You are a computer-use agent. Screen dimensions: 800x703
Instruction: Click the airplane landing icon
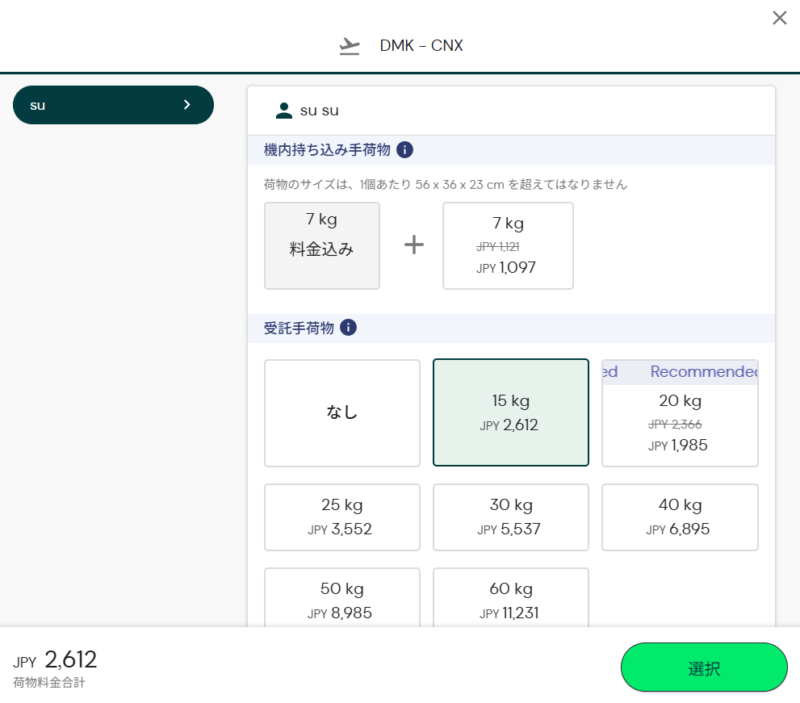(349, 46)
